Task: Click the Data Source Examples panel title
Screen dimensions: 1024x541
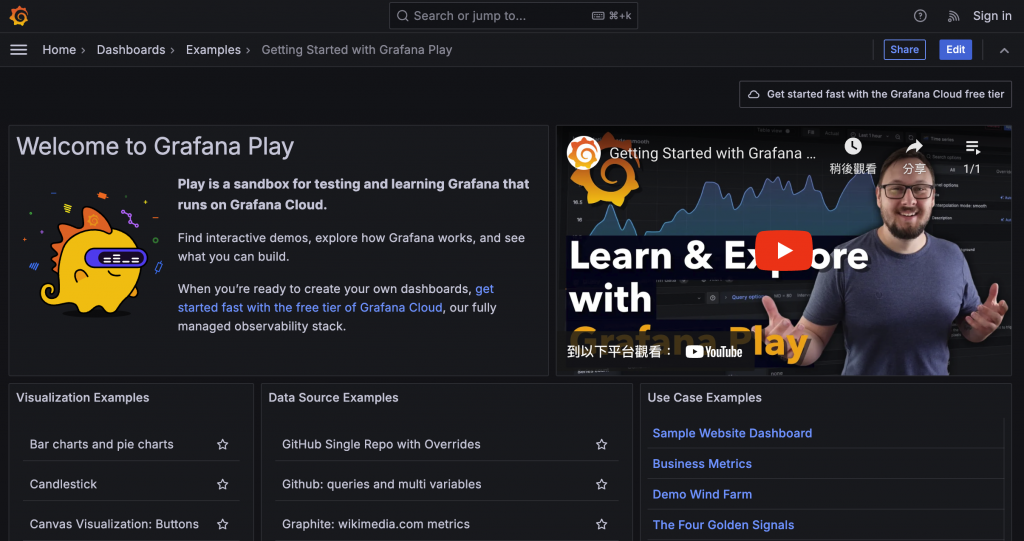Action: (x=333, y=397)
